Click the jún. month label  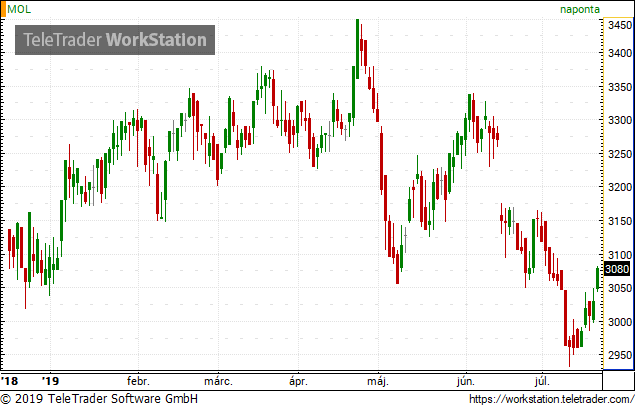(x=466, y=381)
